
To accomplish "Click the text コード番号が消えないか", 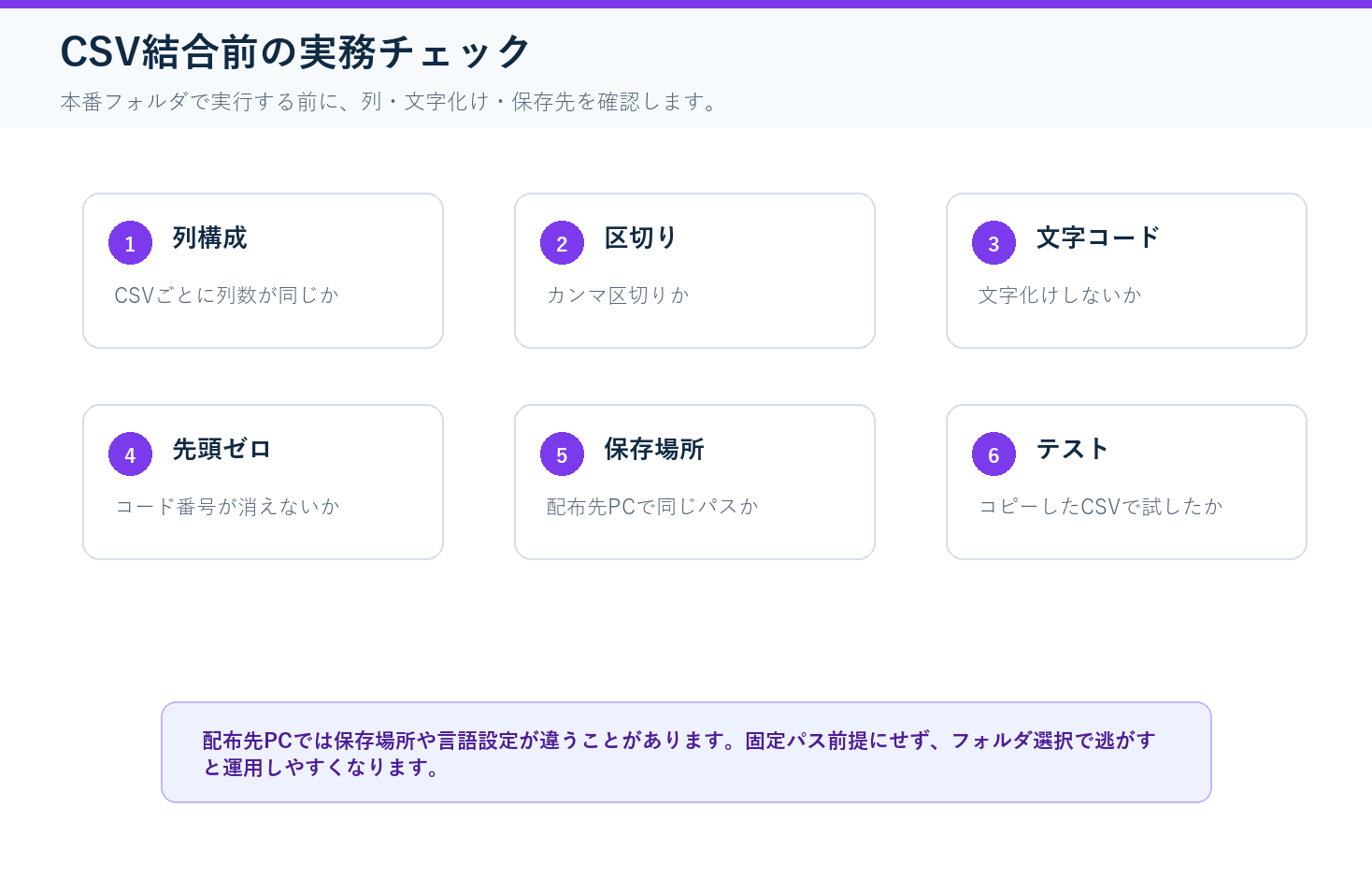I will point(227,507).
